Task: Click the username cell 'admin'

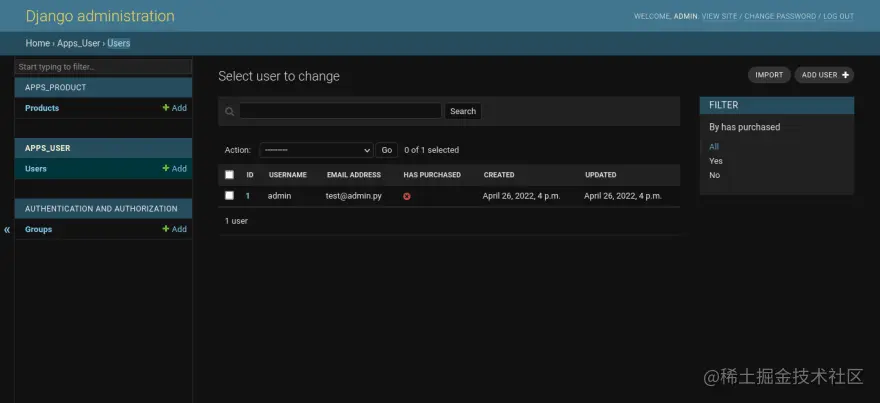Action: click(x=279, y=196)
